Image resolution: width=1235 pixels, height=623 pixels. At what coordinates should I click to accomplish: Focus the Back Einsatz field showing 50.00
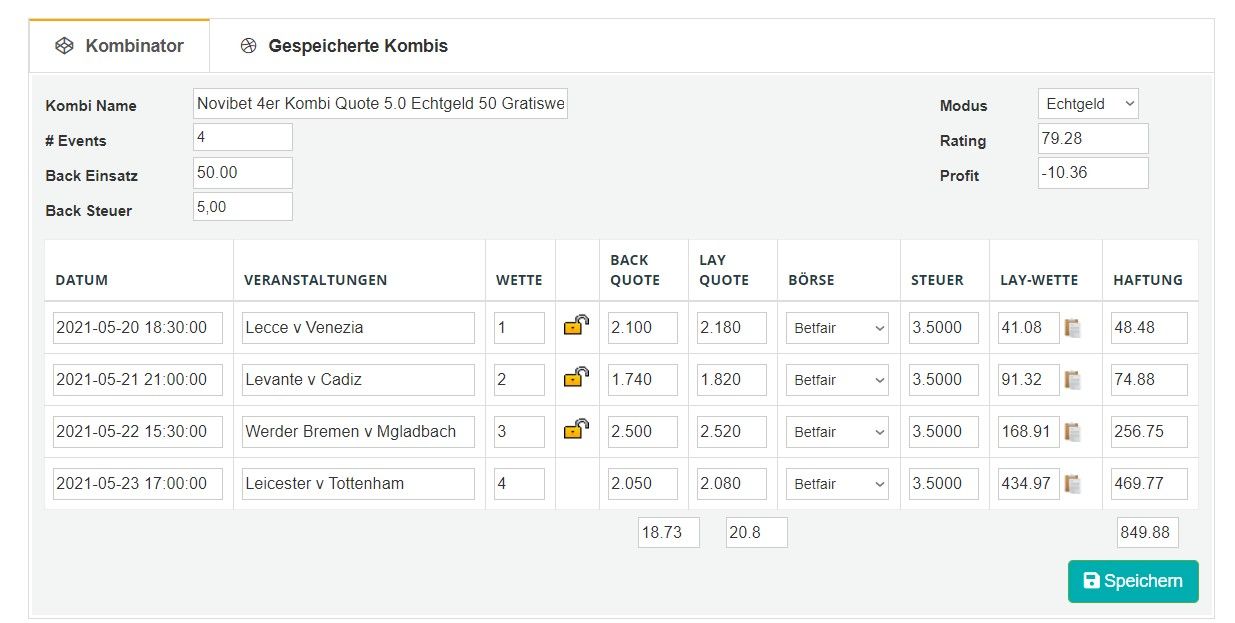[243, 173]
